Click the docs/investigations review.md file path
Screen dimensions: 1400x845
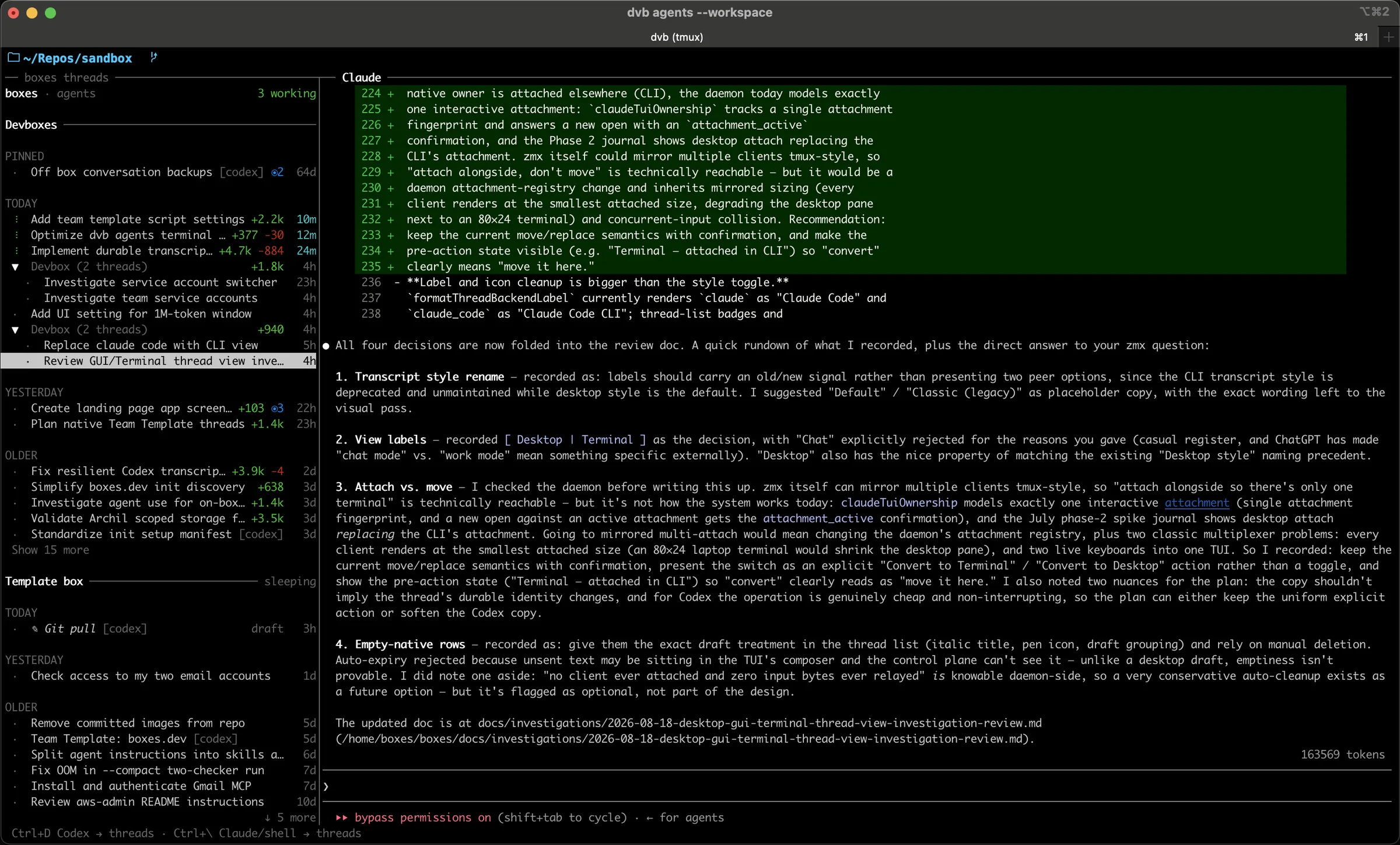coord(759,723)
